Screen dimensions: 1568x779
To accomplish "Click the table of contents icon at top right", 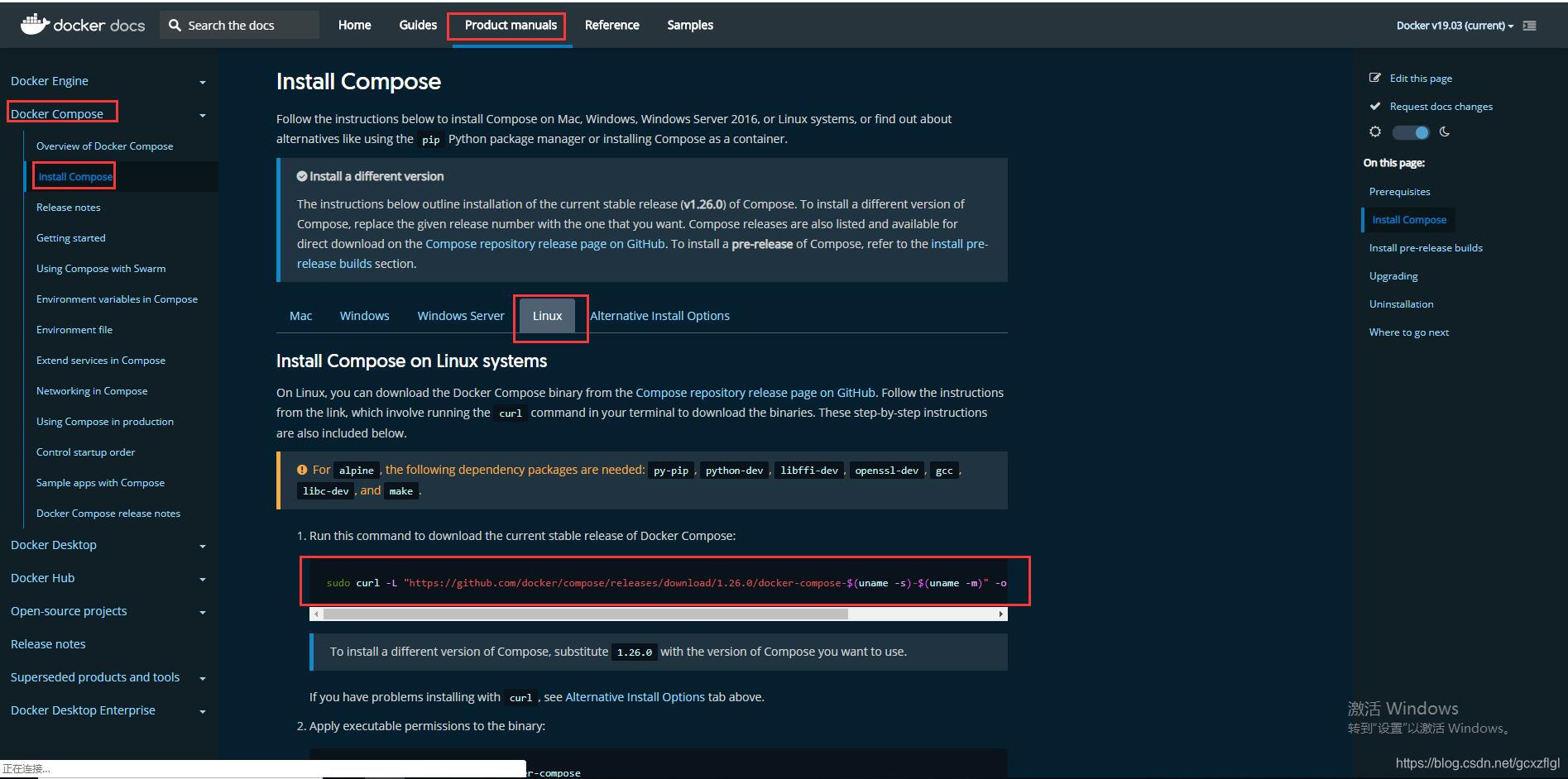I will coord(1530,26).
